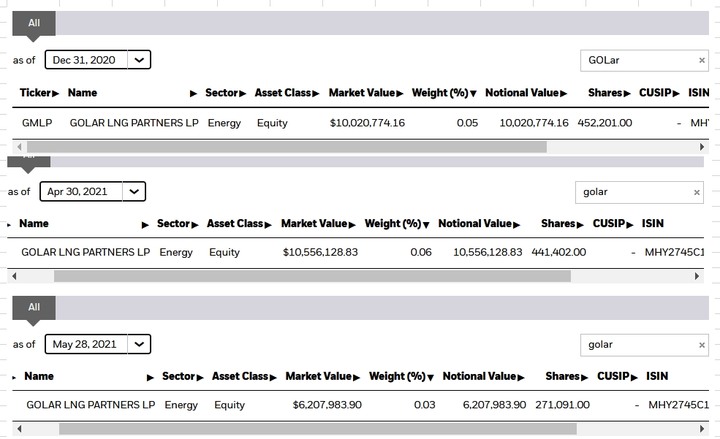
Task: Sort Apr 30 table by CUSIP column
Action: click(613, 224)
